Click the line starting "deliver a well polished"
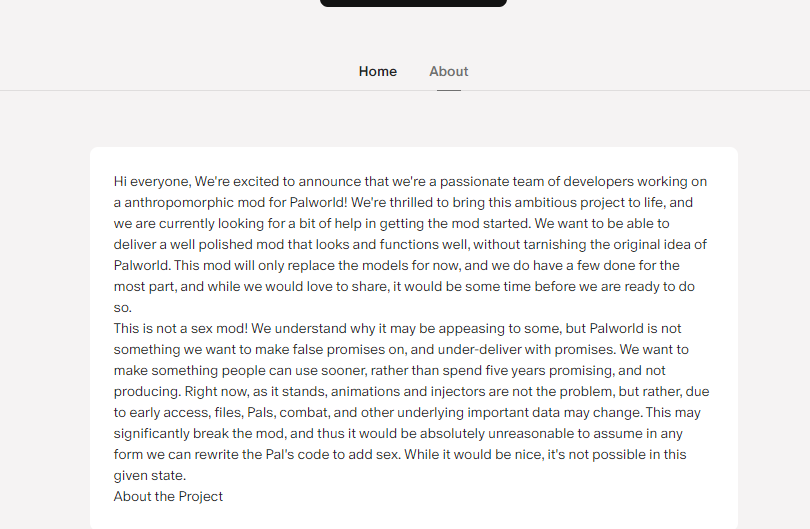 [x=410, y=244]
